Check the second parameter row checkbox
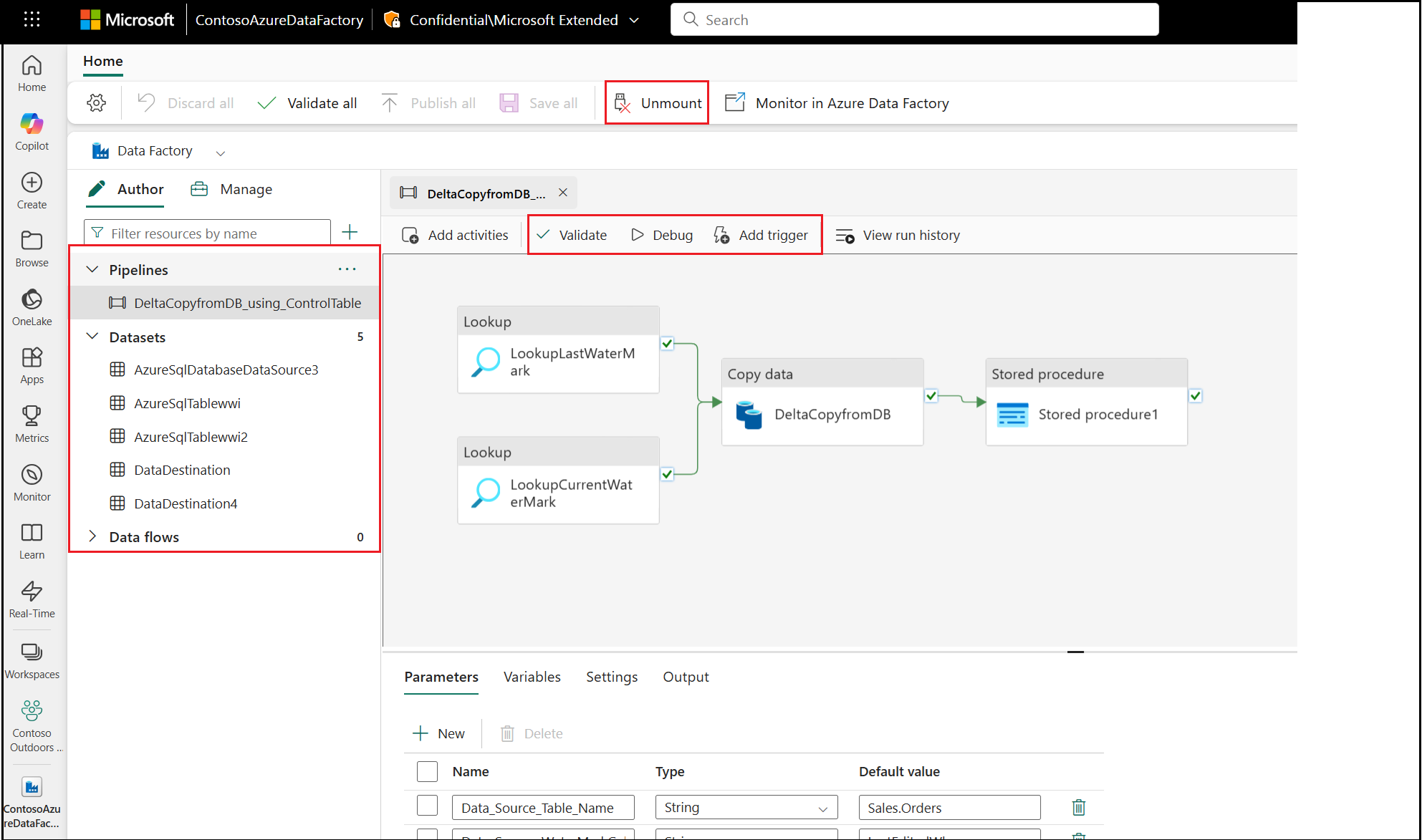1422x840 pixels. coord(427,834)
